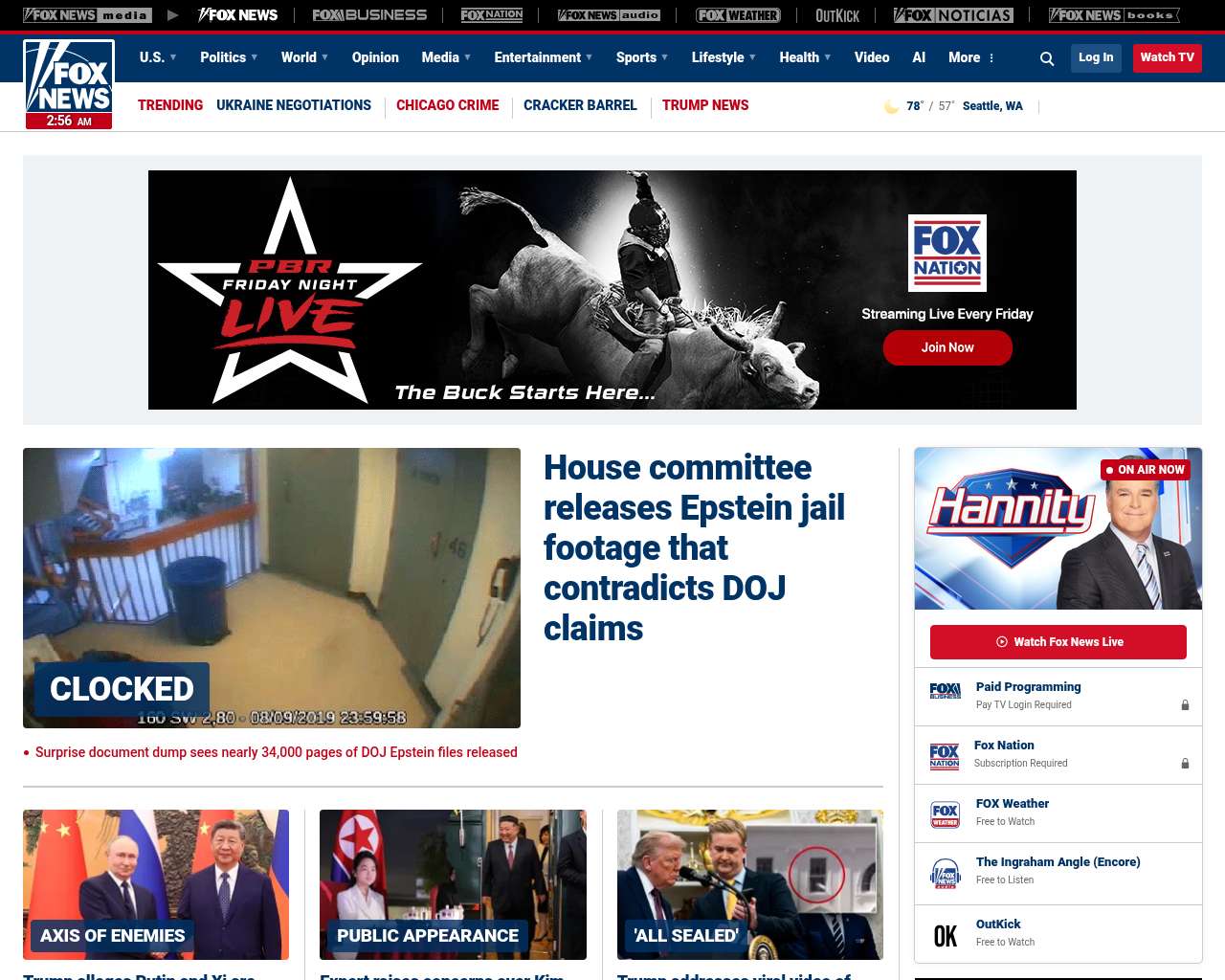
Task: Click the lock icon on Paid Programming row
Action: point(1185,705)
